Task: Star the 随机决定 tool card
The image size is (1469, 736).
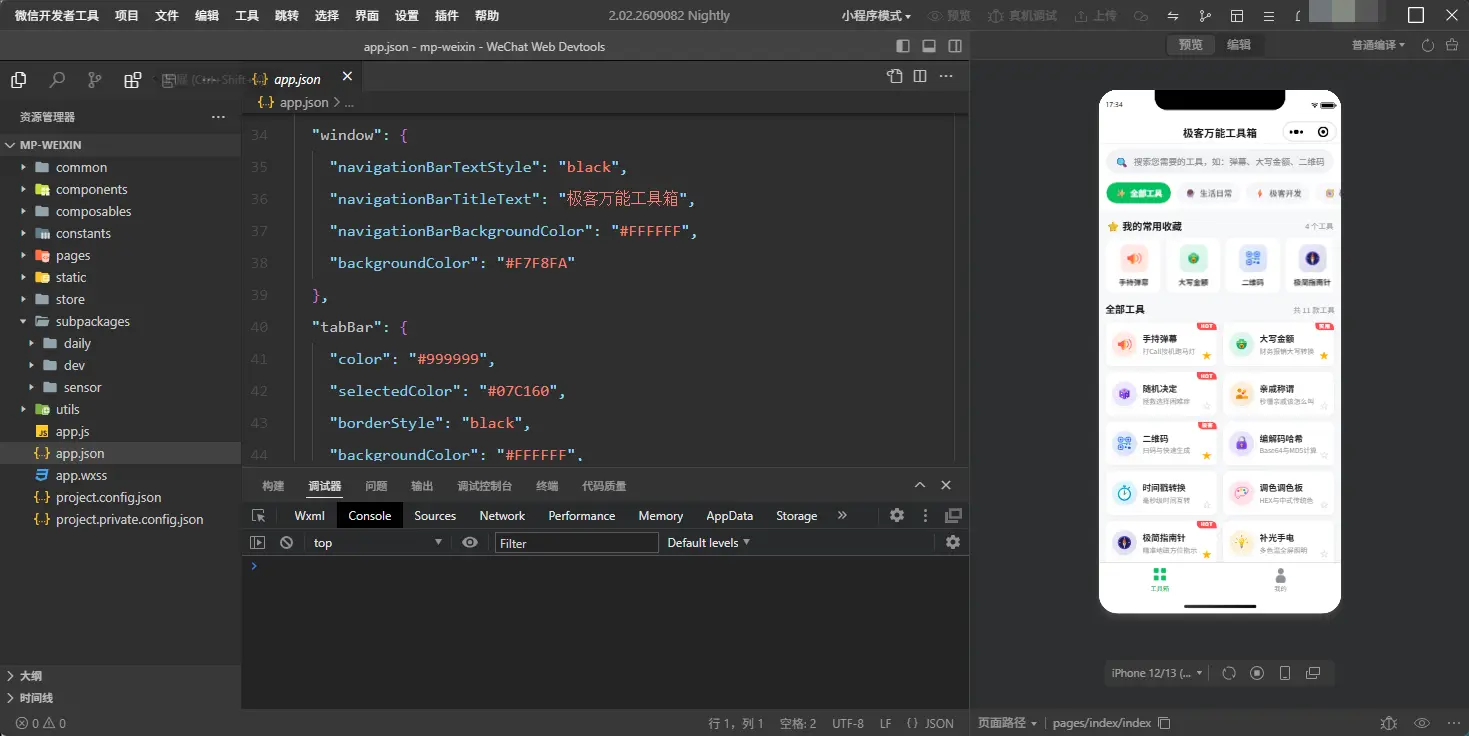Action: click(1207, 406)
